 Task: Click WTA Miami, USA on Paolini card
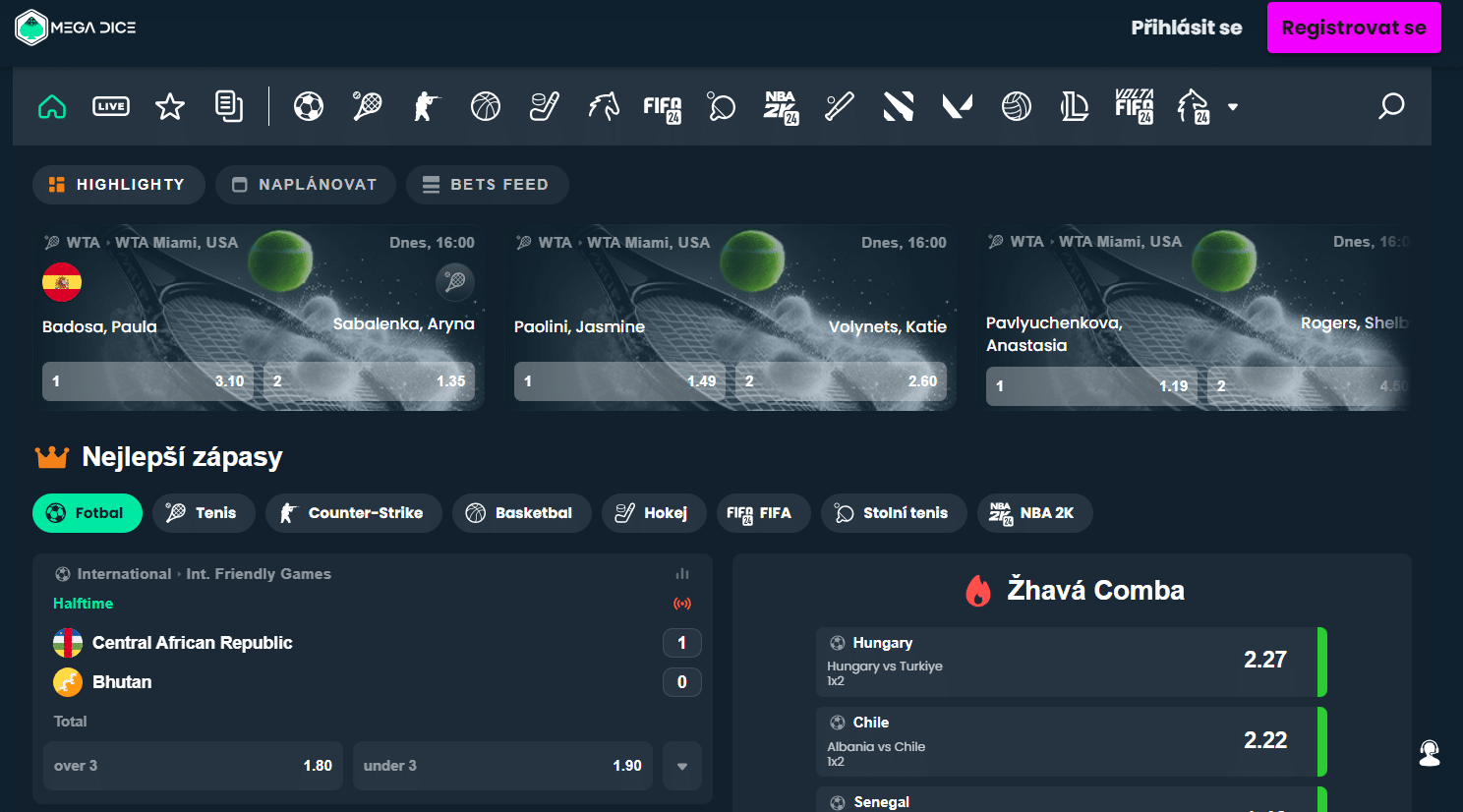[x=648, y=243]
